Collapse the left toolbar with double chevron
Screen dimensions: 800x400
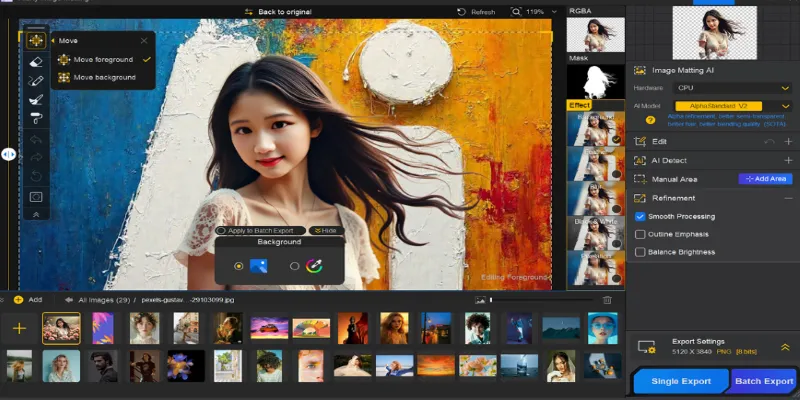(x=36, y=215)
